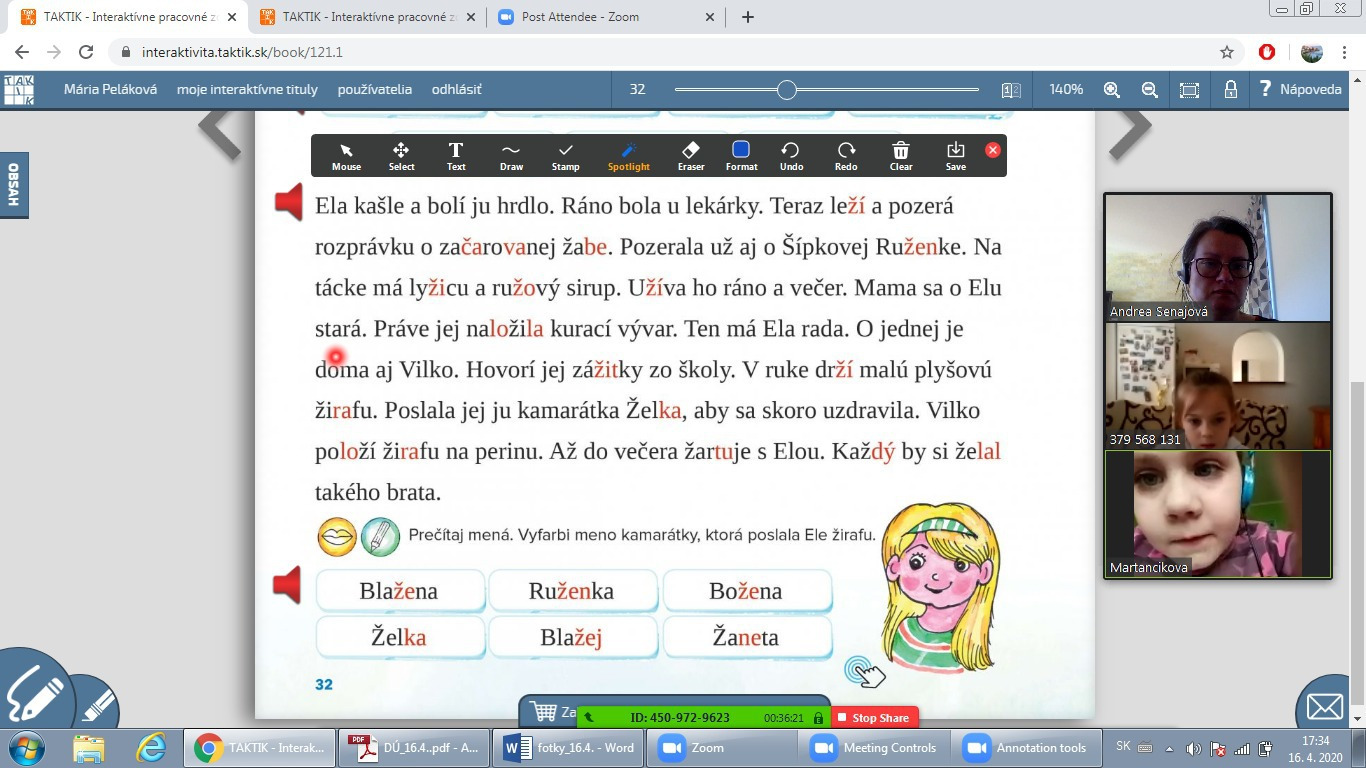Click the page navigation slider handle
Image resolution: width=1366 pixels, height=768 pixels.
pos(787,90)
